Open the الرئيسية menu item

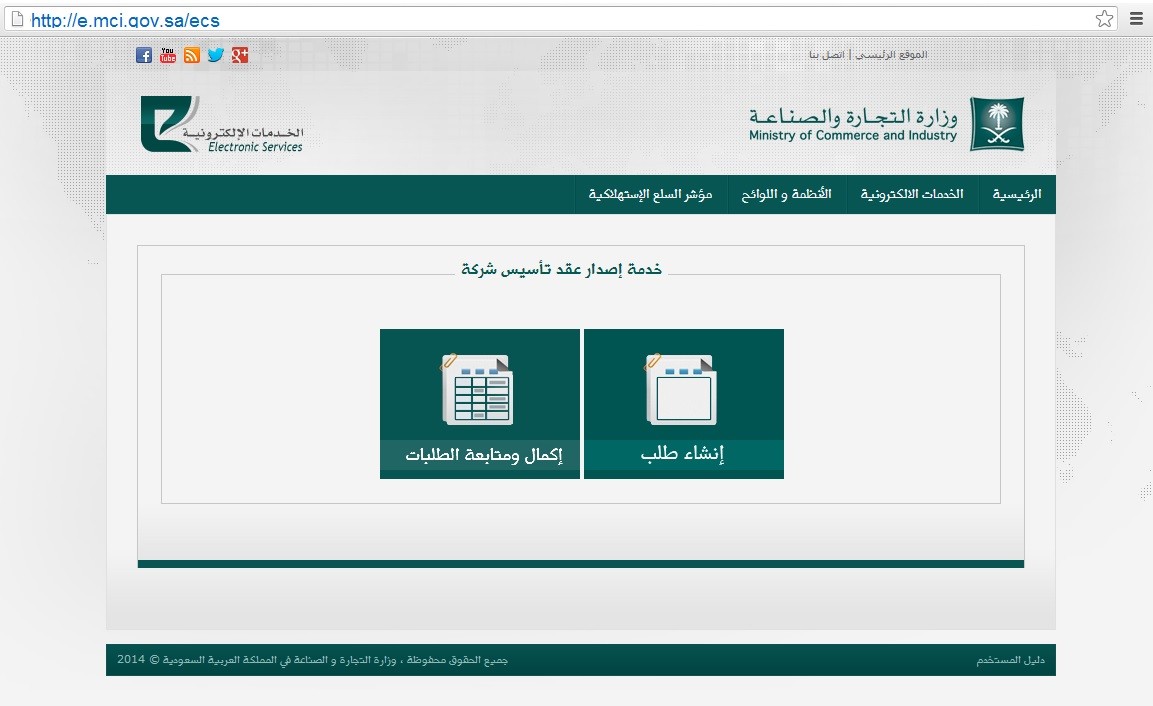coord(1016,195)
